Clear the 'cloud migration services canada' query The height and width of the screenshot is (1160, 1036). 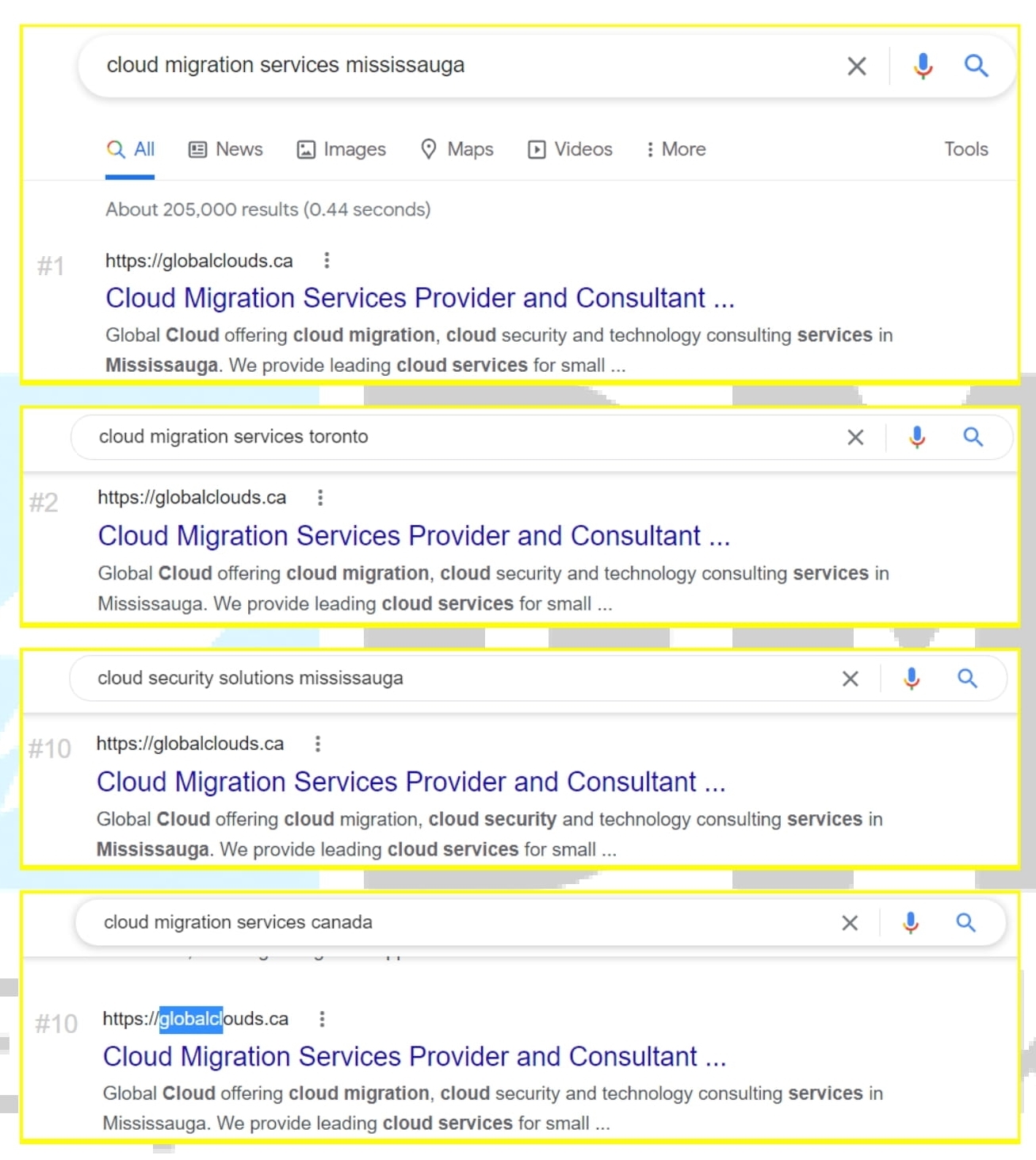point(850,923)
